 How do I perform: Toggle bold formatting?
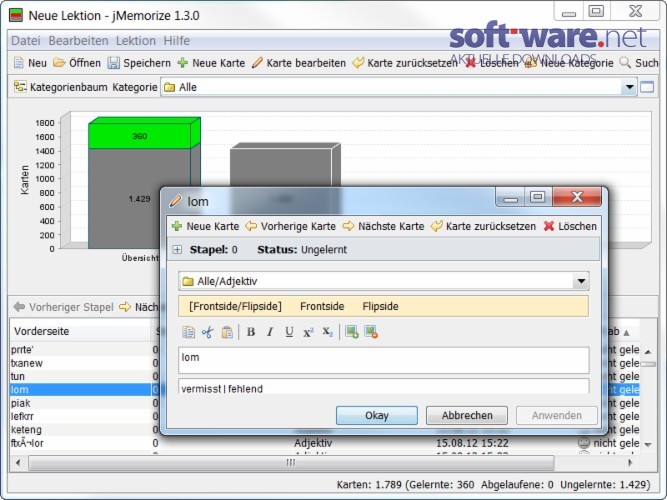(x=251, y=332)
